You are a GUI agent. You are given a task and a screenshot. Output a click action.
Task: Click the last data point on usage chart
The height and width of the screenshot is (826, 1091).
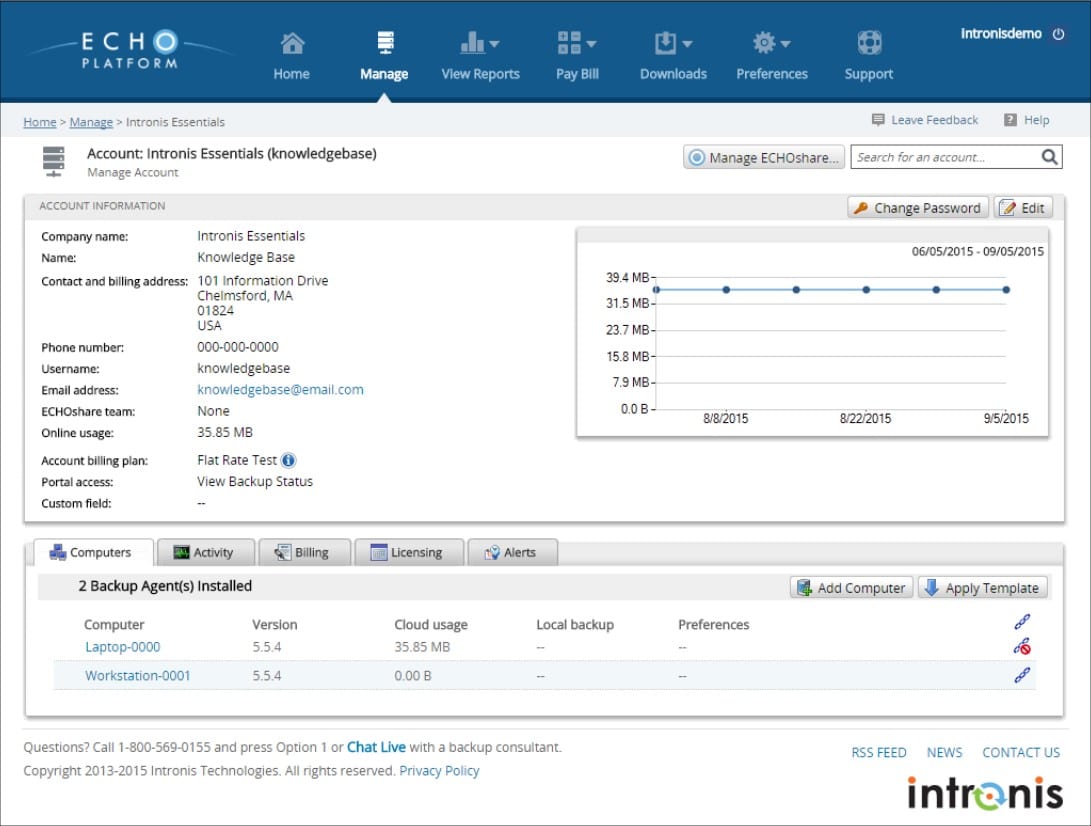coord(1006,289)
